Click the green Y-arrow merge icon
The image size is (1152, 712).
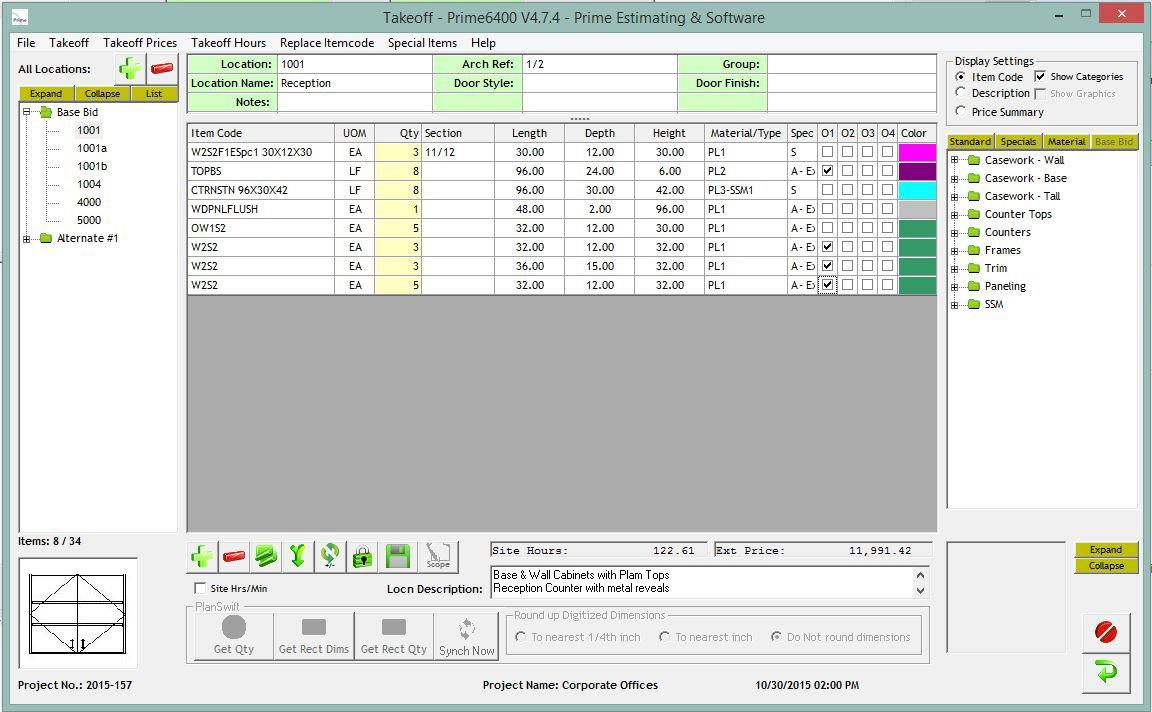coord(298,556)
